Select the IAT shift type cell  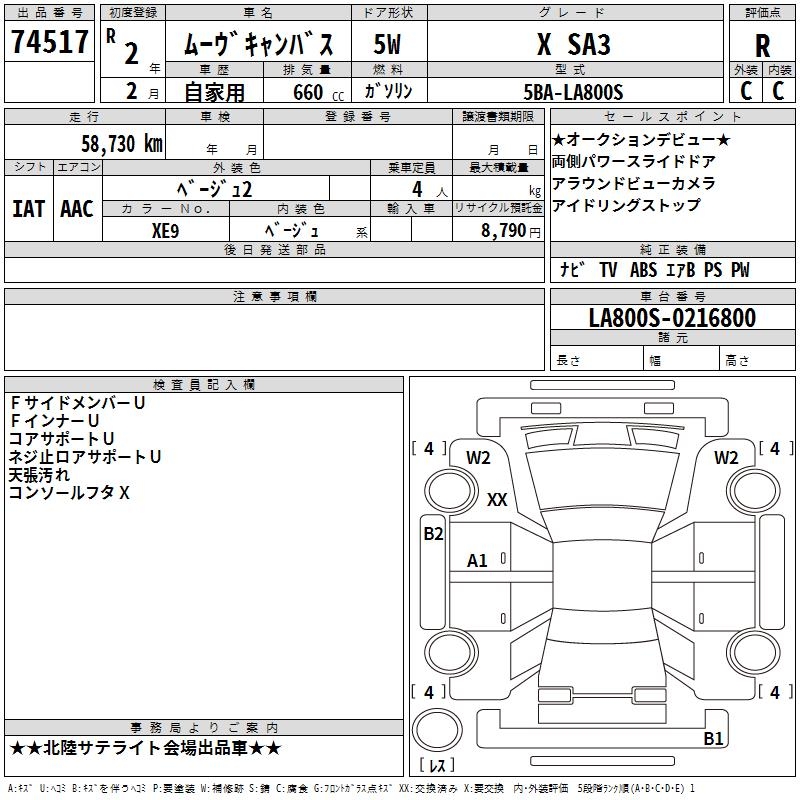coord(29,208)
